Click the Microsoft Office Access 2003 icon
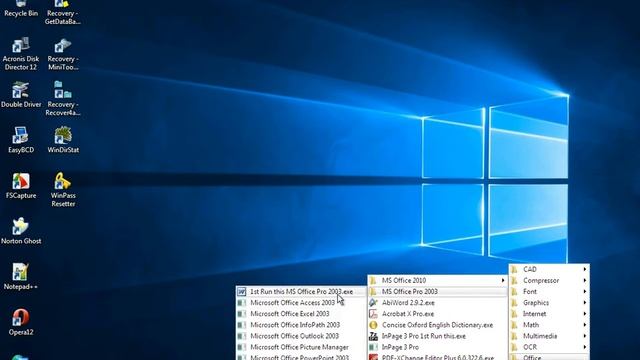The width and height of the screenshot is (640, 360). (242, 303)
